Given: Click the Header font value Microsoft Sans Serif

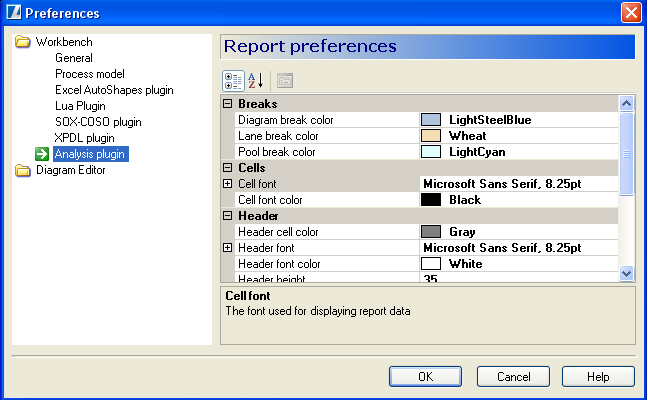Looking at the screenshot, I should click(x=502, y=248).
